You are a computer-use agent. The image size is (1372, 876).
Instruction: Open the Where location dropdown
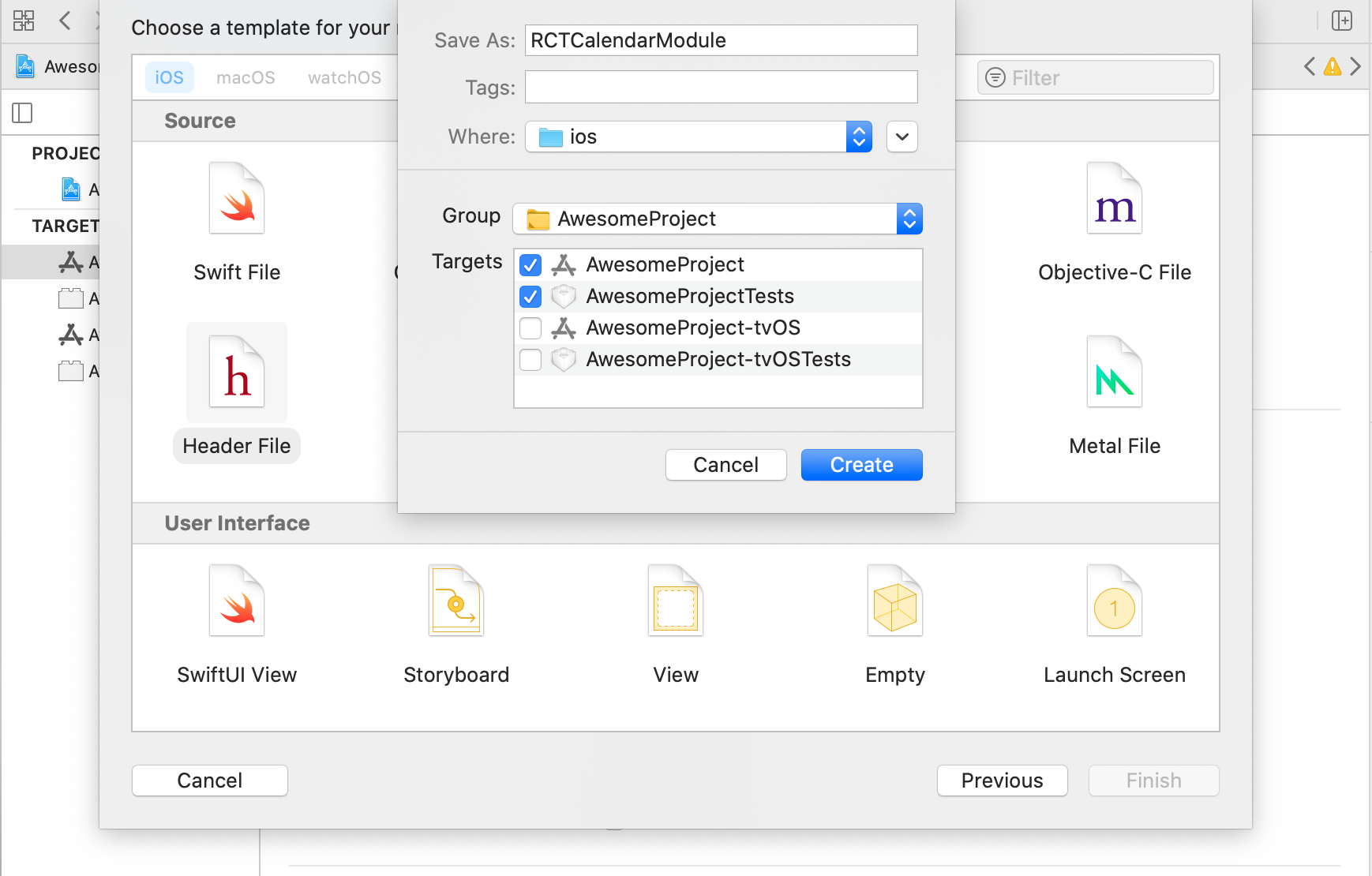859,137
